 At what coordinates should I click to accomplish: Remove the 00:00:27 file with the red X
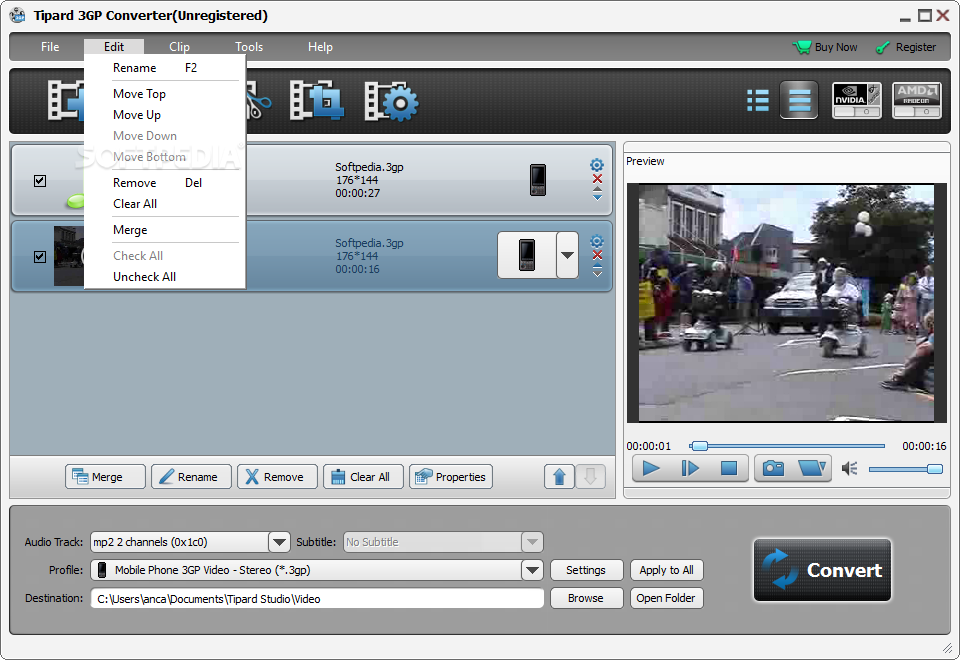(597, 179)
